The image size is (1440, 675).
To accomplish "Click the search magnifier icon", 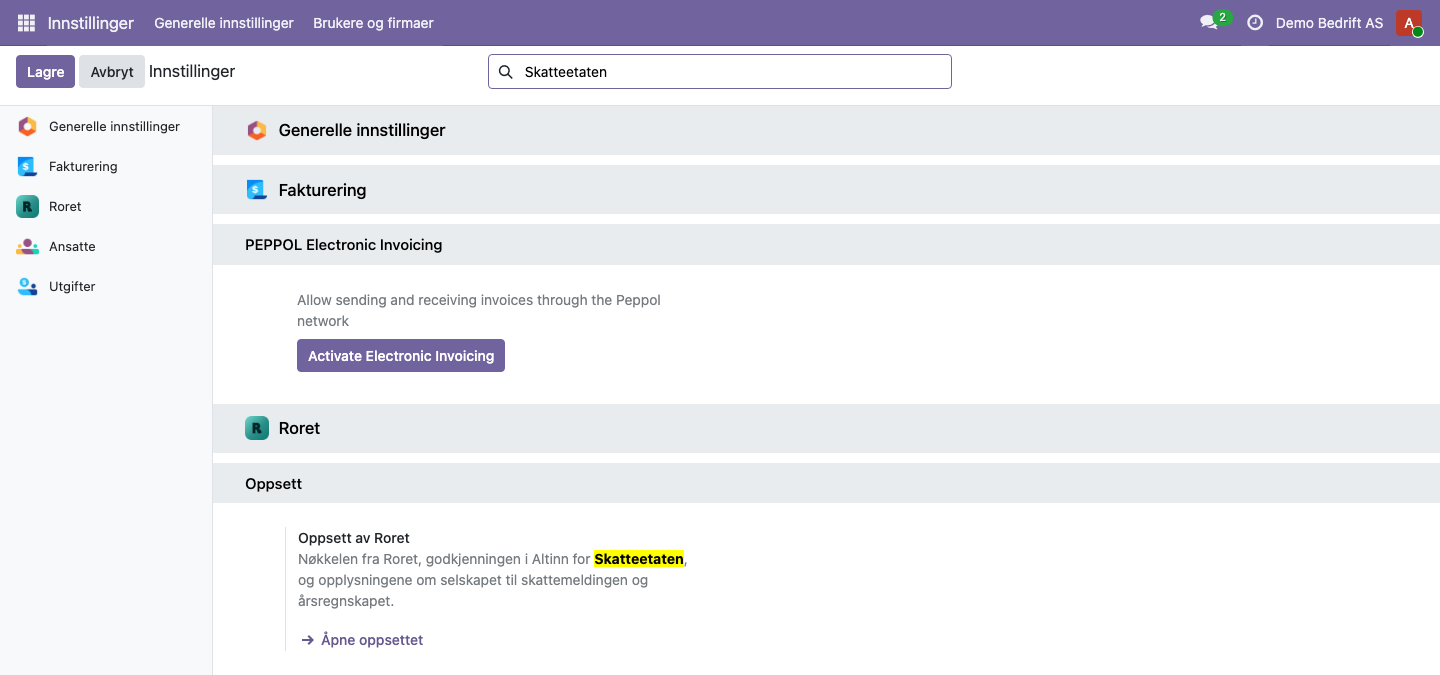I will (x=506, y=72).
